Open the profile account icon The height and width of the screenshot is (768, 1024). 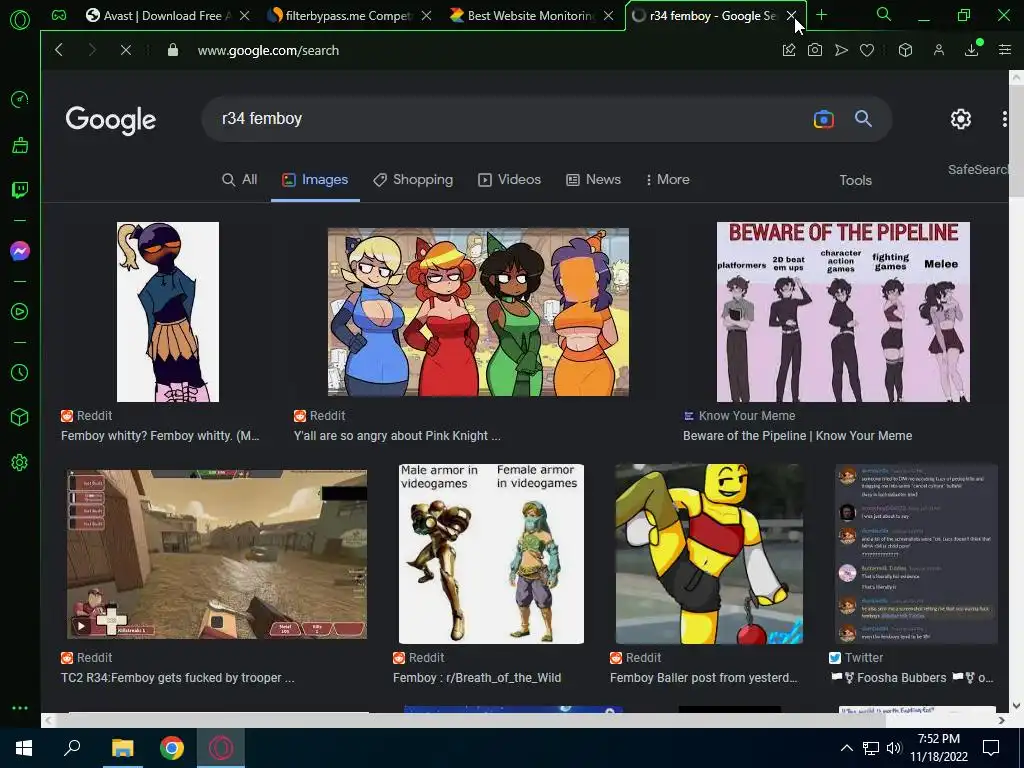(938, 50)
